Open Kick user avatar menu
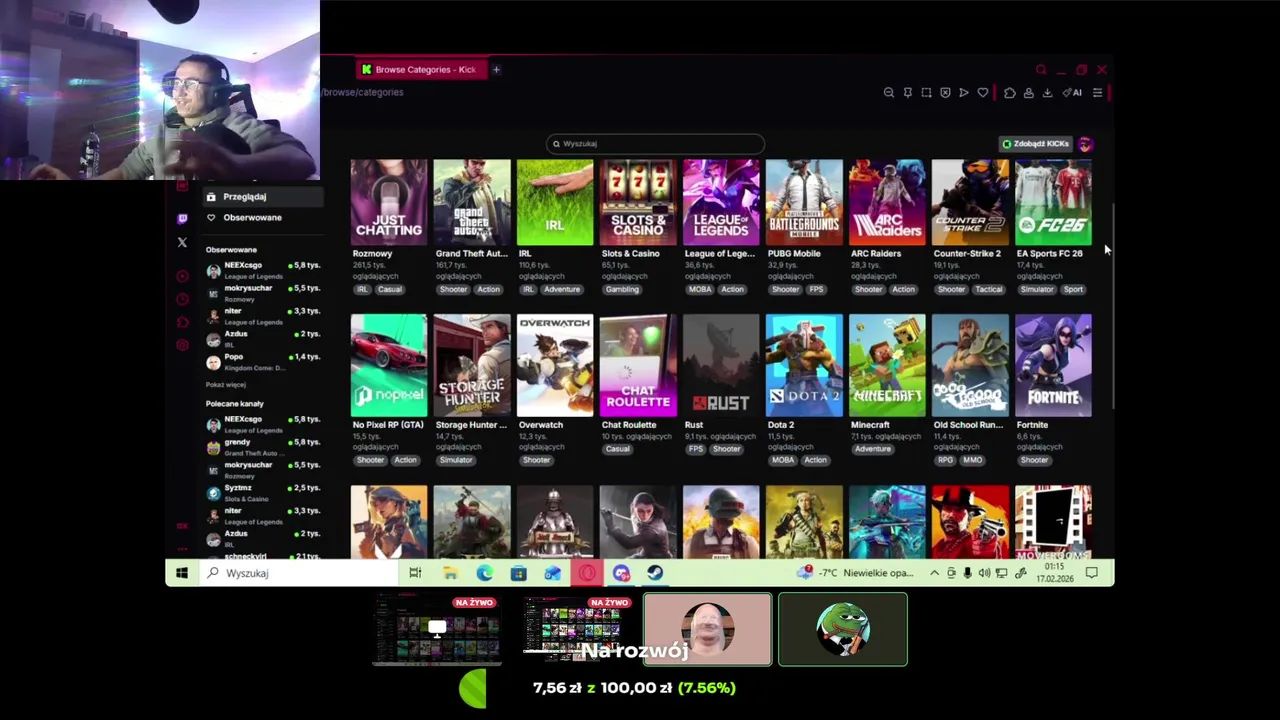Screen dimensions: 1280x720 1086,144
